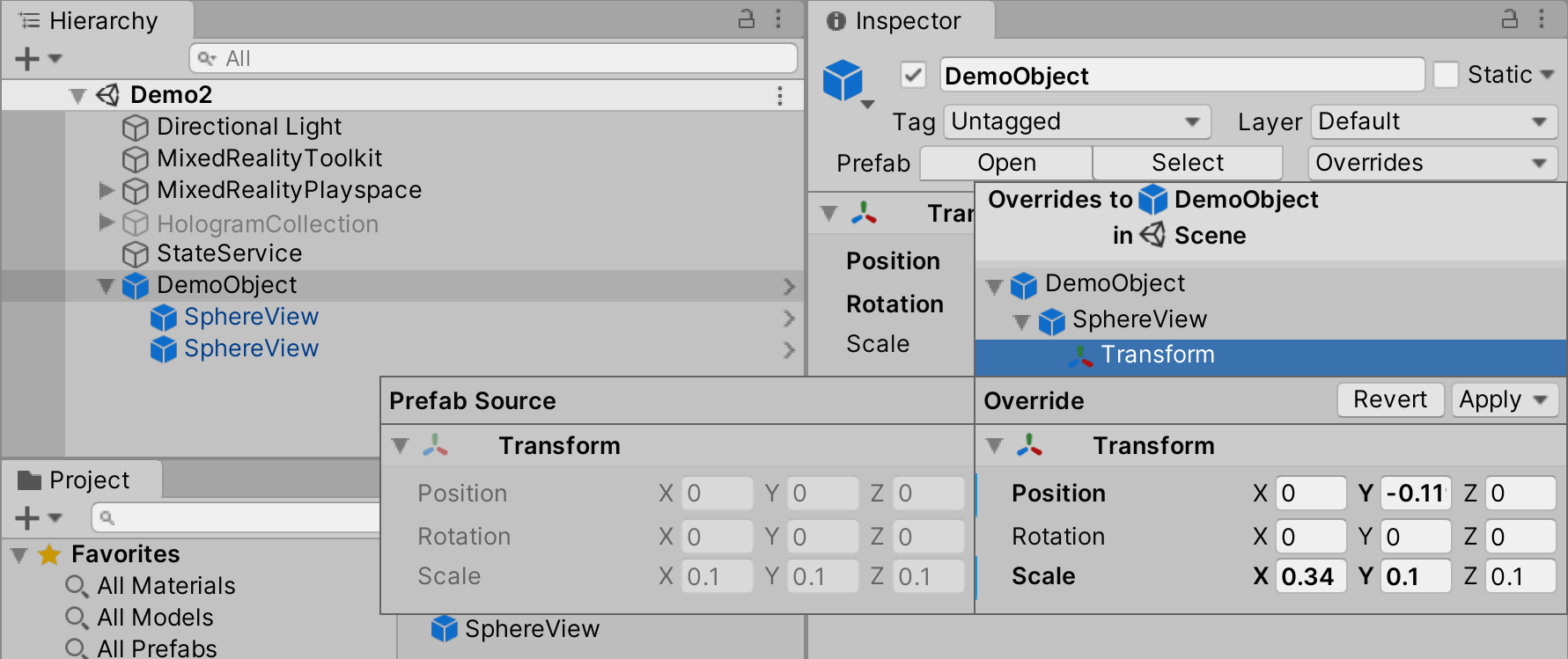Open the Tag dropdown showing Untagged
Image resolution: width=1568 pixels, height=659 pixels.
(x=1076, y=122)
